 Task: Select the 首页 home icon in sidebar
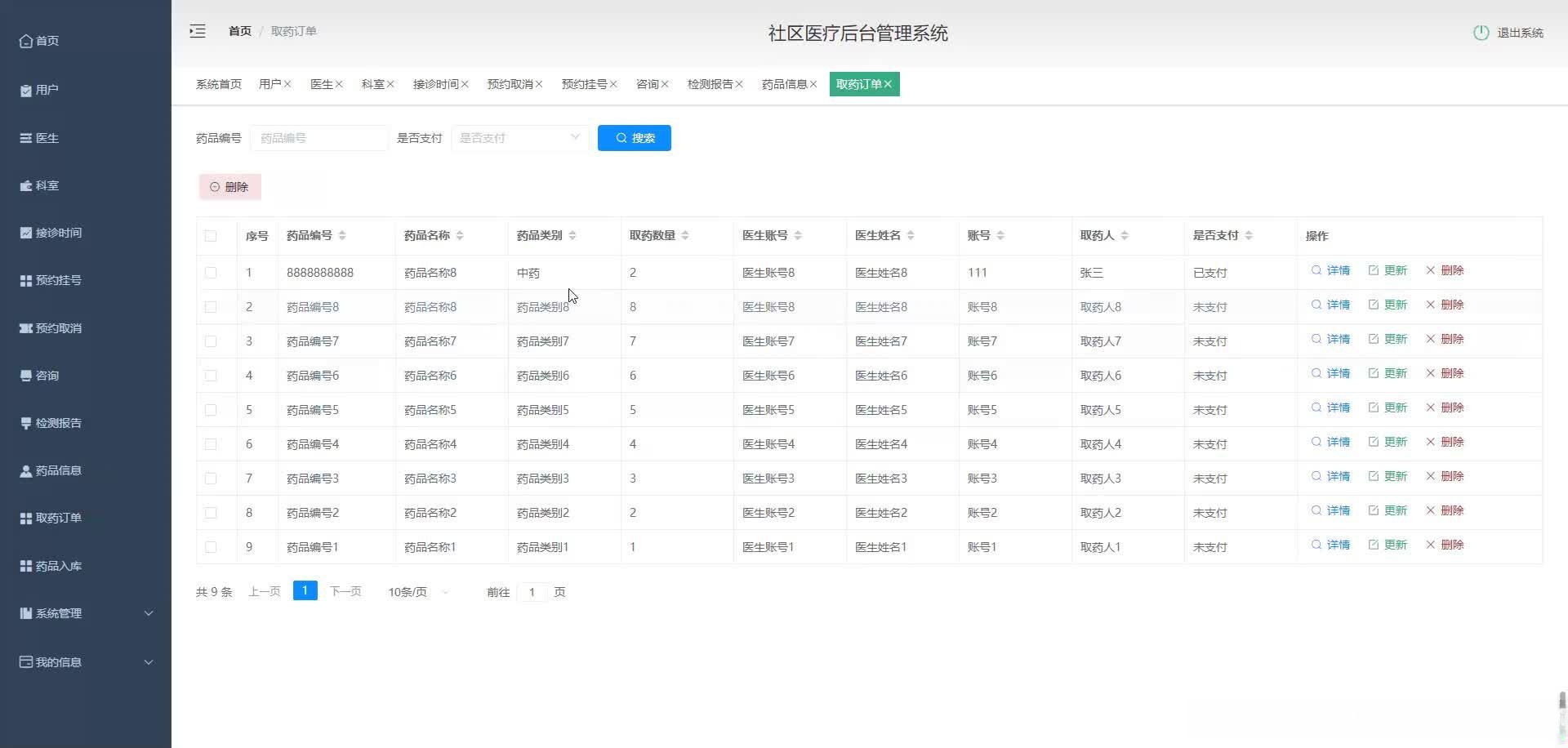coord(25,40)
